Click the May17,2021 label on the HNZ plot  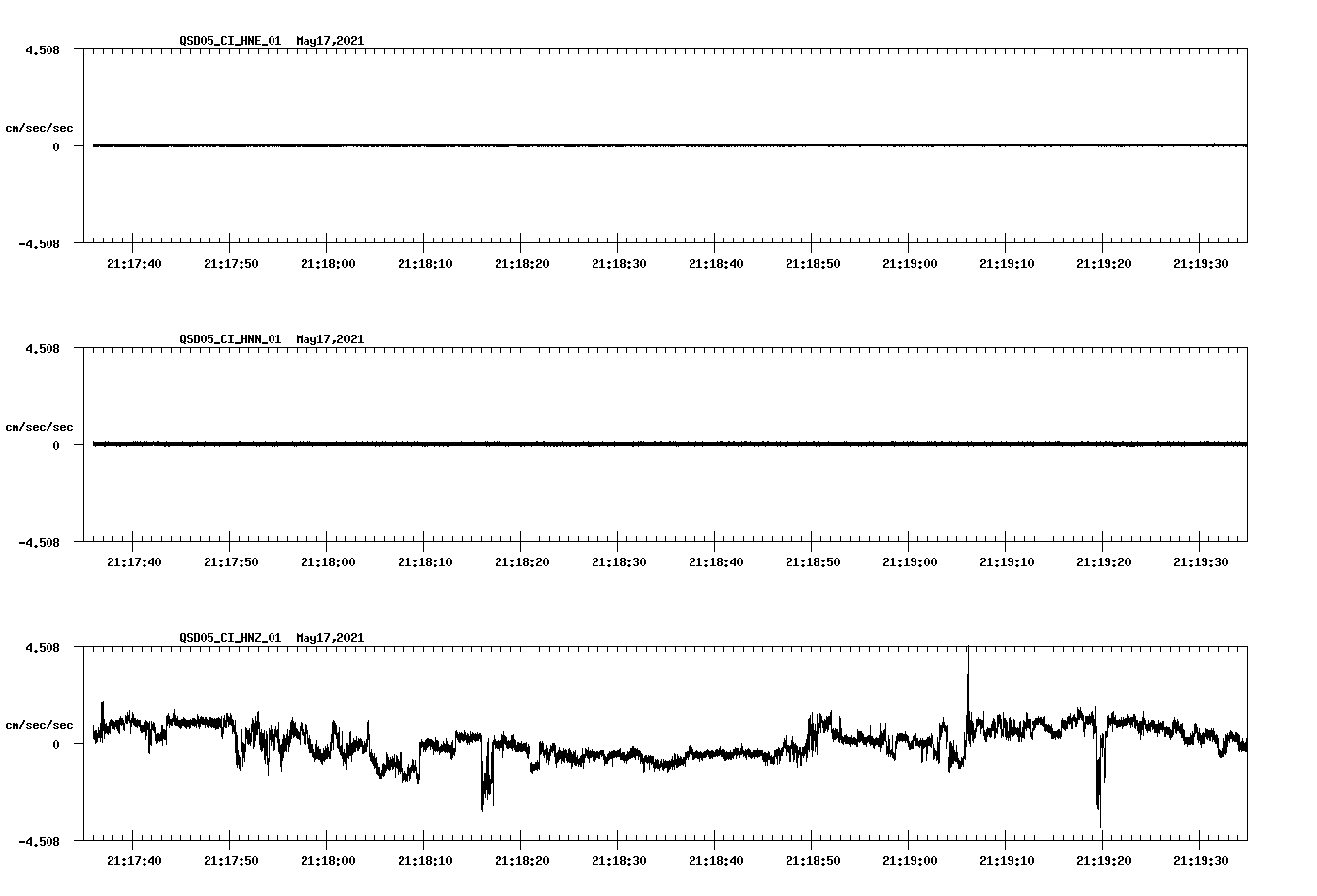(330, 637)
